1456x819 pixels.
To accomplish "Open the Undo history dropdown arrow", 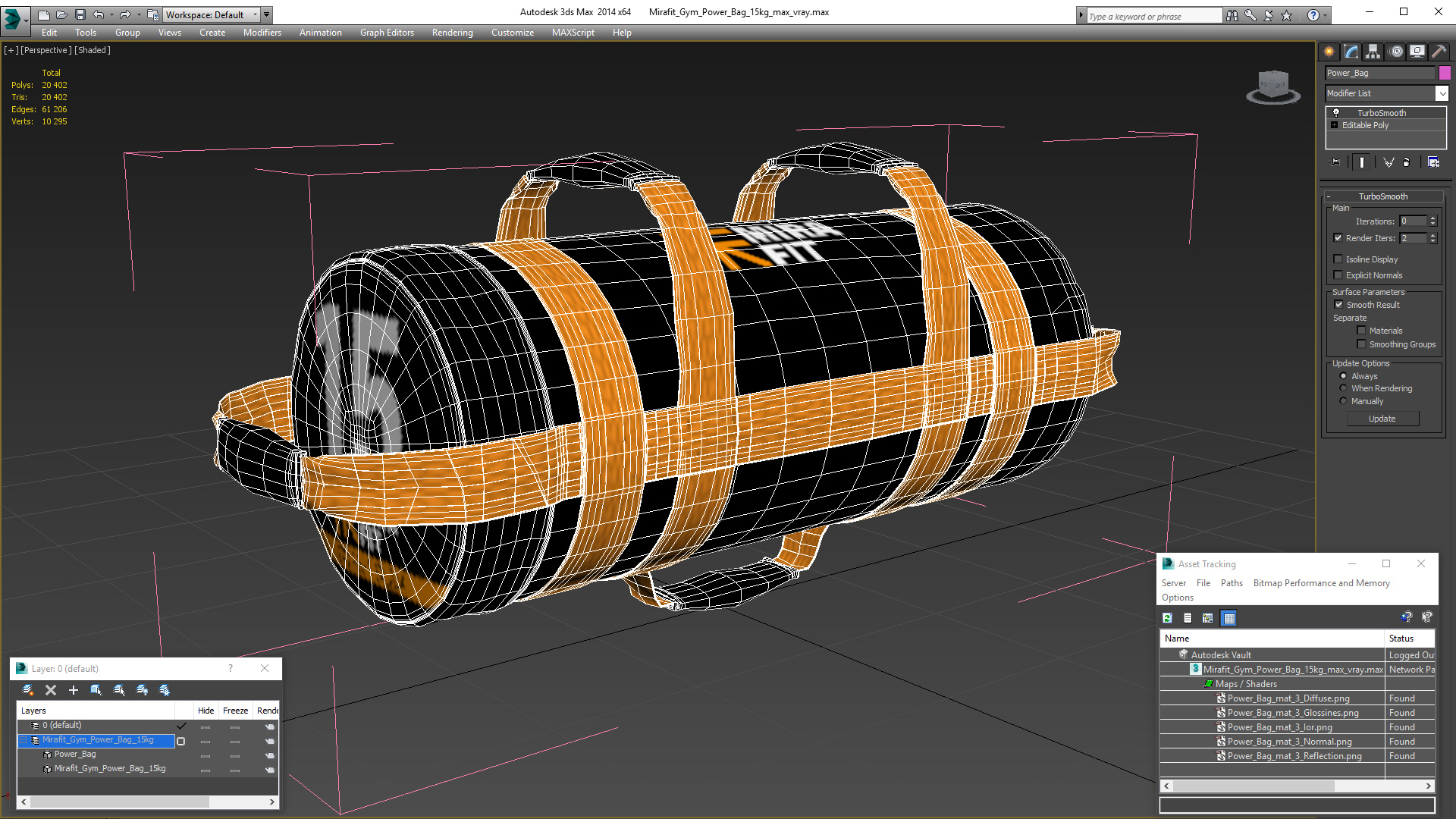I will [111, 14].
